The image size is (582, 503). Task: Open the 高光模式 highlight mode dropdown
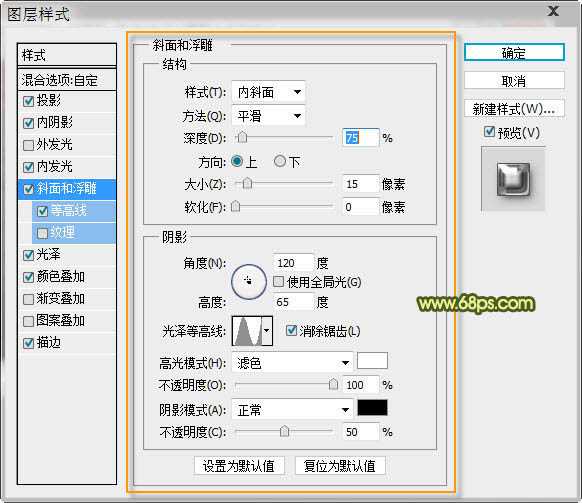tap(292, 363)
